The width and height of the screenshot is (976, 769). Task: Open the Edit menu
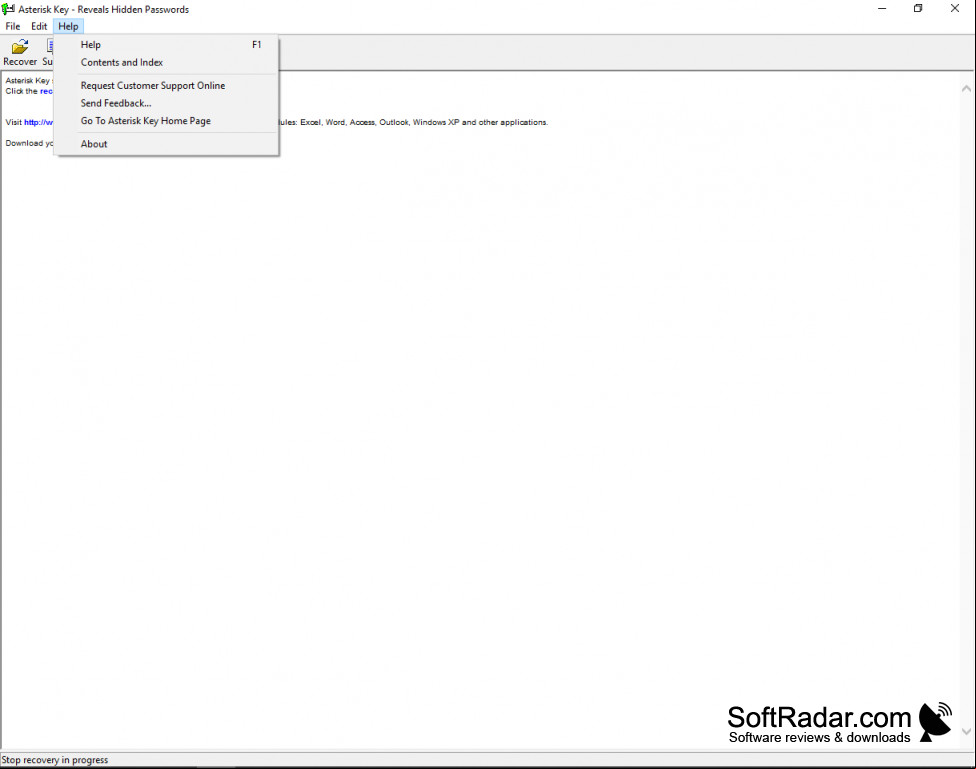click(x=39, y=26)
